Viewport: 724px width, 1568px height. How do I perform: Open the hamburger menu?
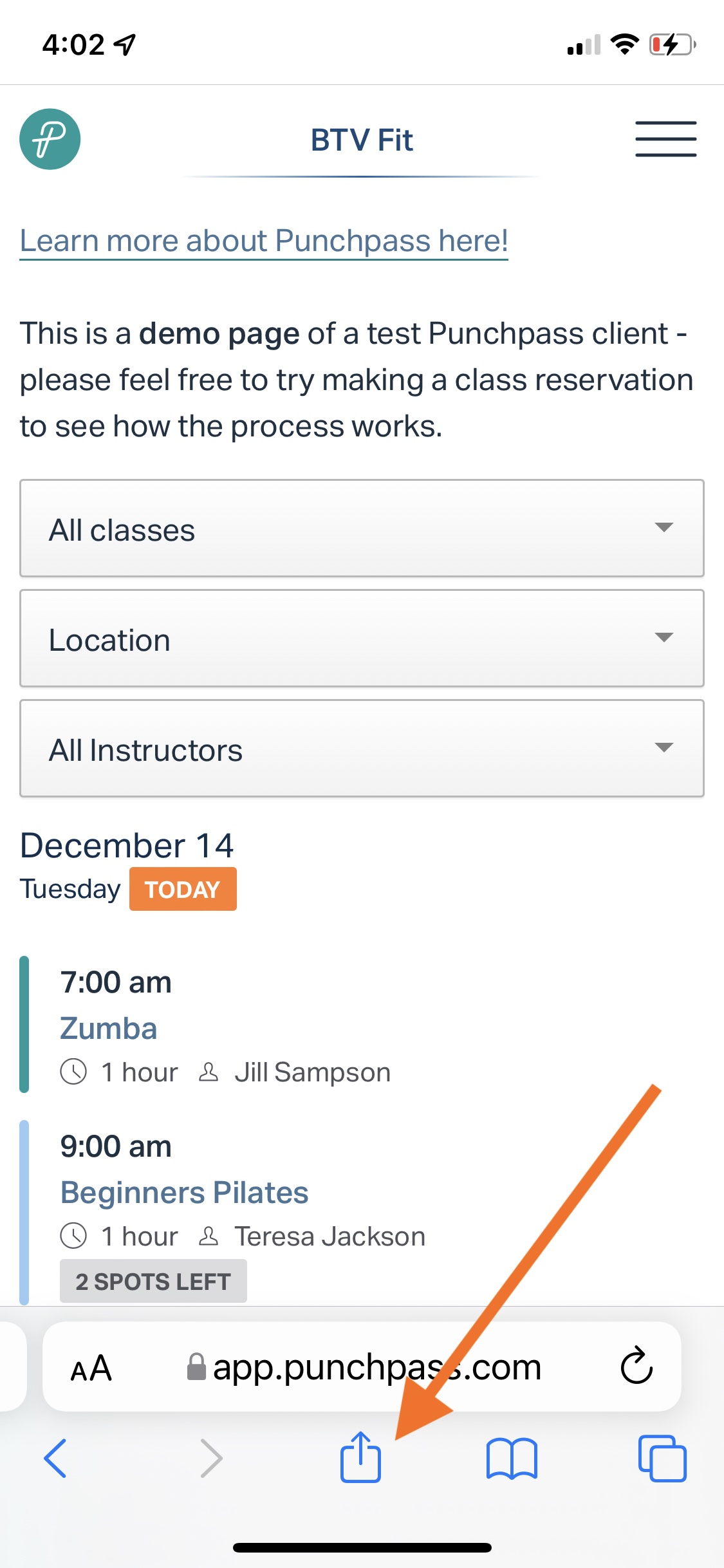click(x=666, y=139)
